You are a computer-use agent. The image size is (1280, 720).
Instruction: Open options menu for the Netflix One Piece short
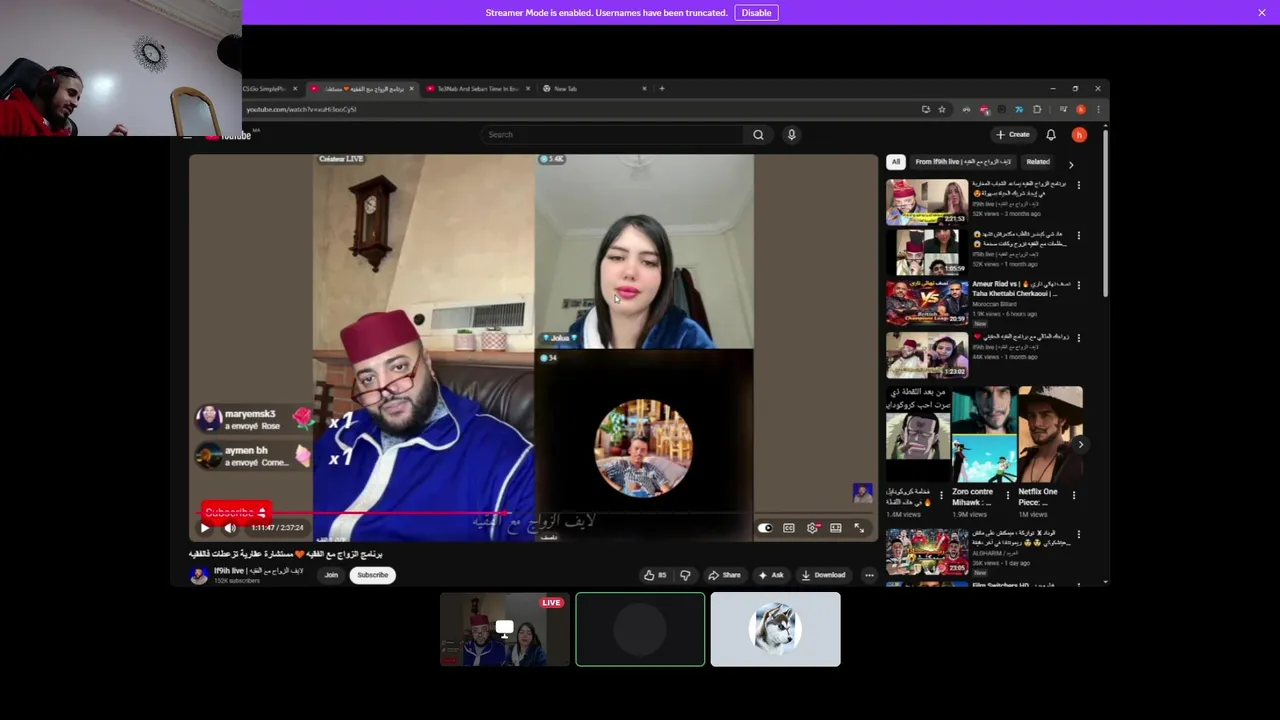[x=1074, y=495]
